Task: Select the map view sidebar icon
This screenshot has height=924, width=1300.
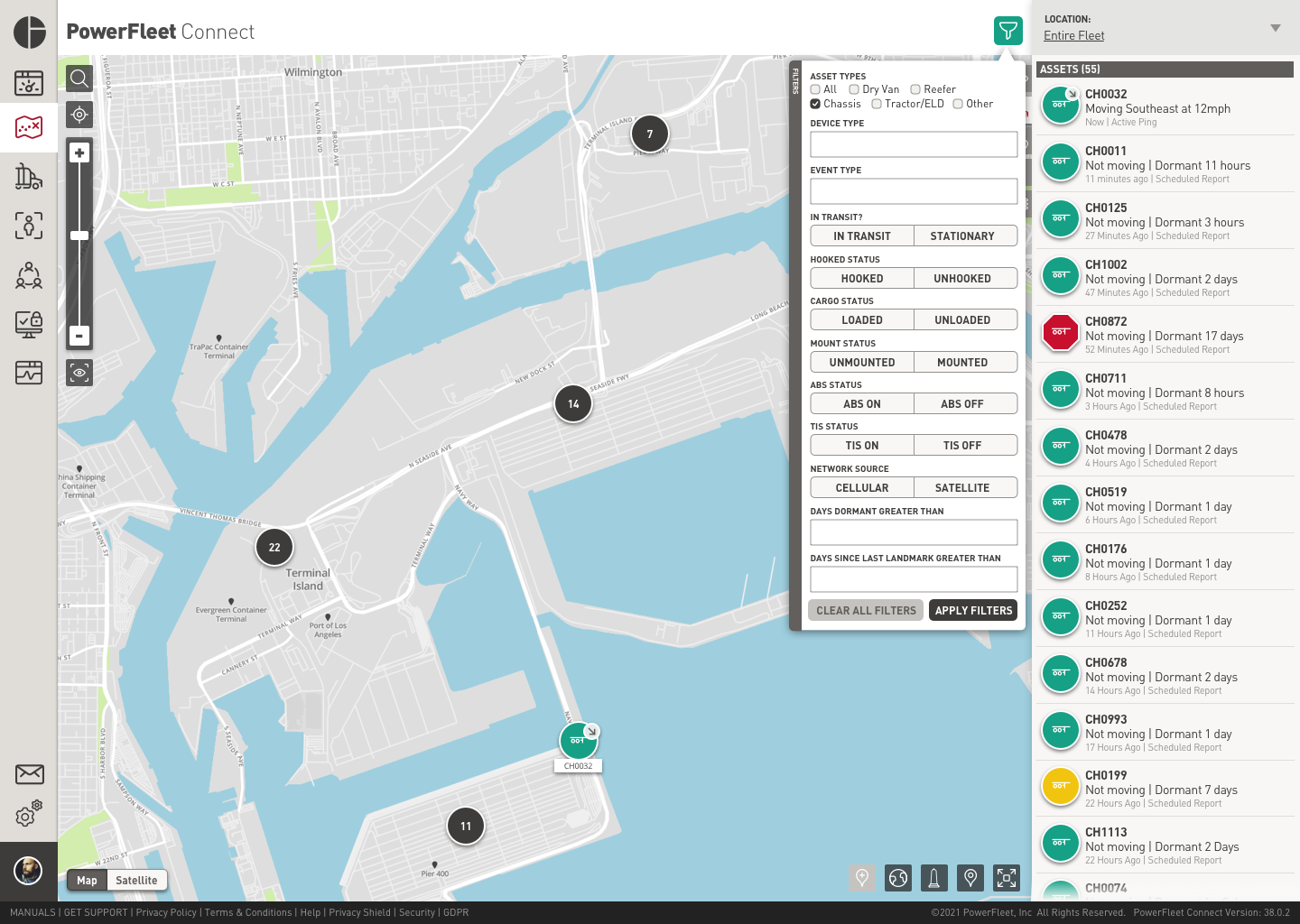Action: [x=29, y=126]
